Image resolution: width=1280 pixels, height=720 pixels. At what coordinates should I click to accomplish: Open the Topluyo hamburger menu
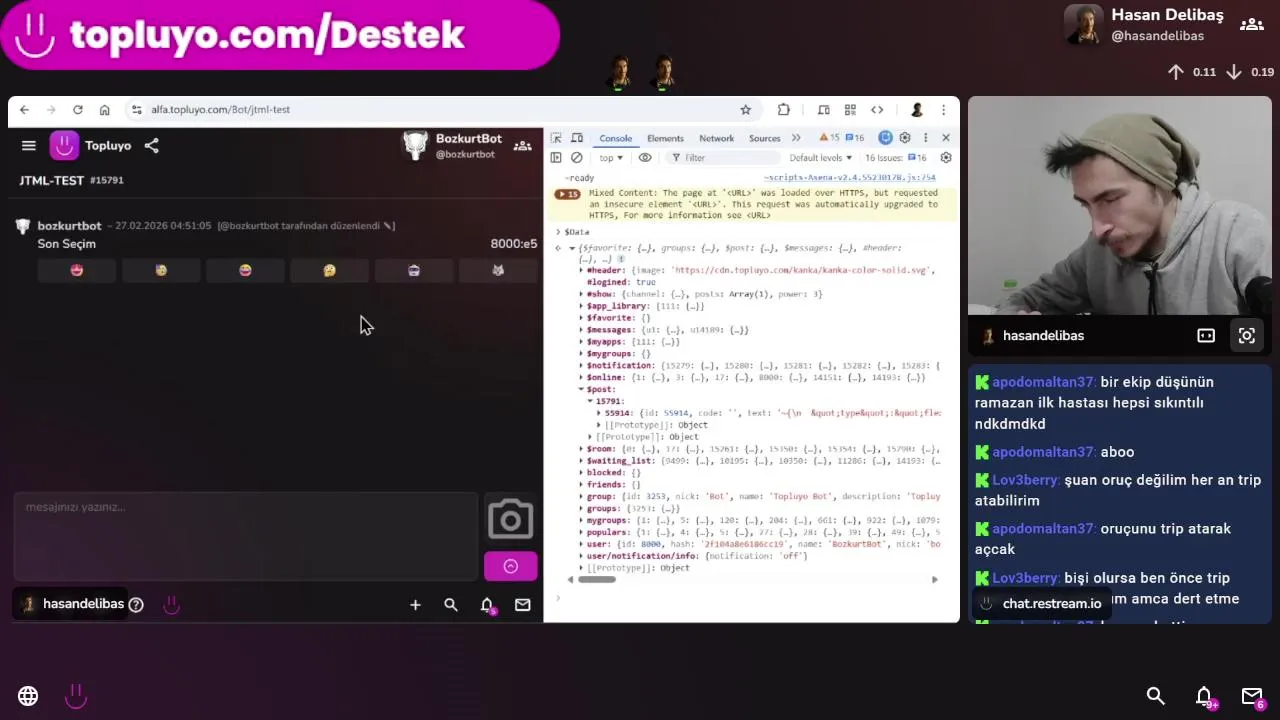29,146
